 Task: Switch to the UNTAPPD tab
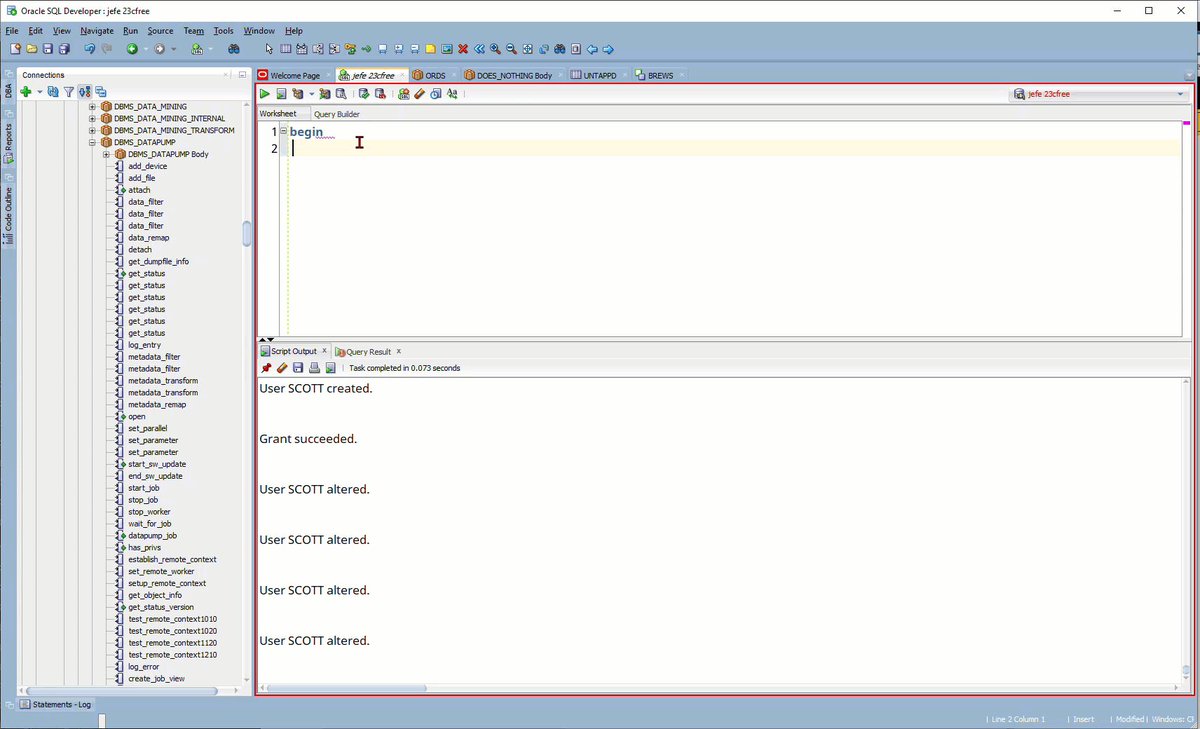(599, 75)
